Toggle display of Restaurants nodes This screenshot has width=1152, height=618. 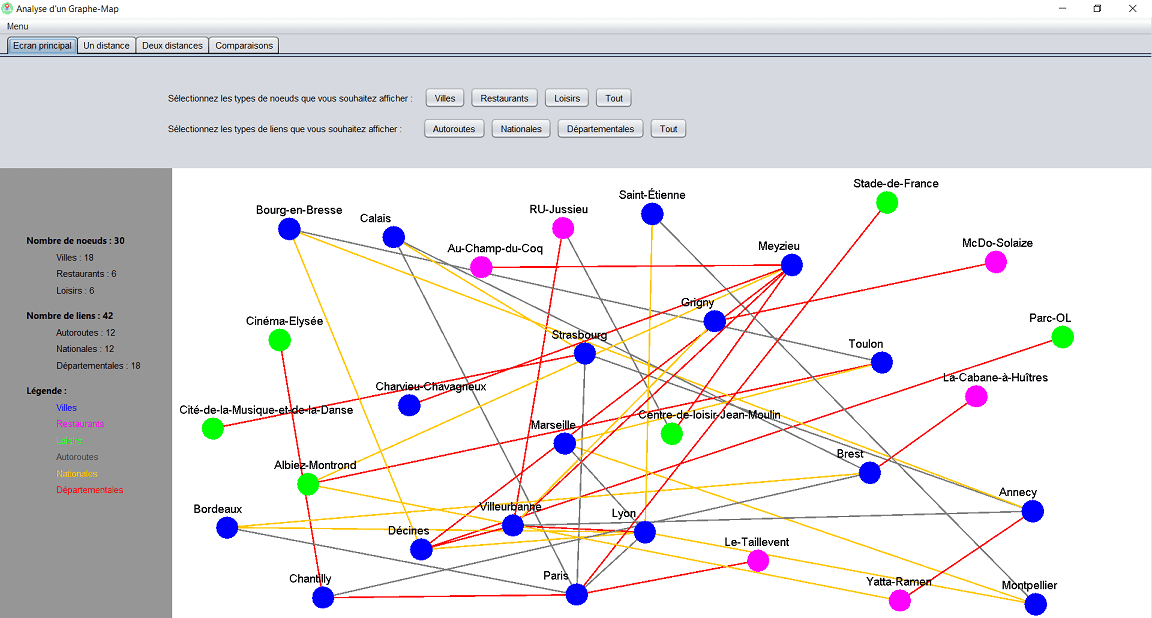(x=504, y=97)
